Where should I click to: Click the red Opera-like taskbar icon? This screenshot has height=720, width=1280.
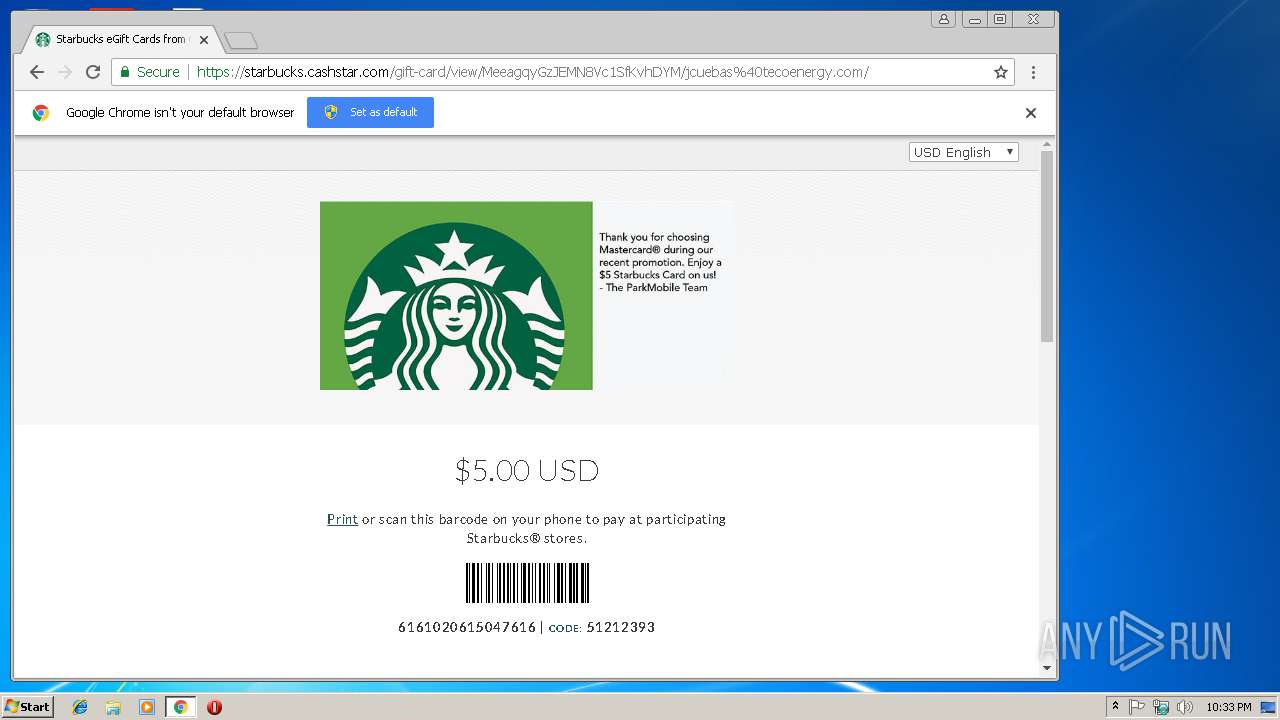pyautogui.click(x=214, y=707)
